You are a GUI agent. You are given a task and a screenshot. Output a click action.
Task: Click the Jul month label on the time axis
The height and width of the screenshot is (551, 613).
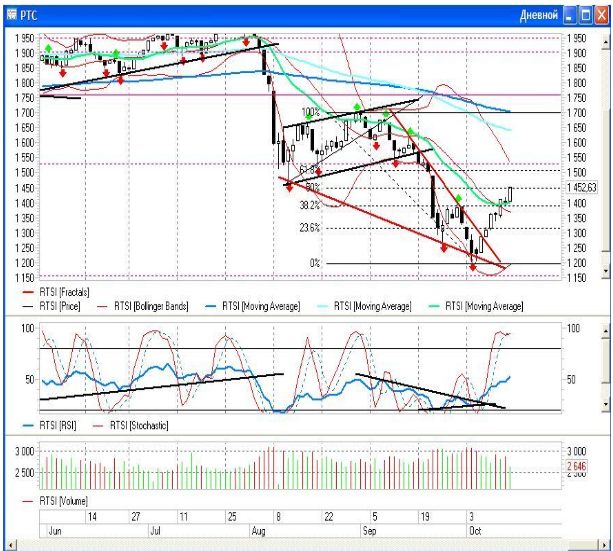155,531
